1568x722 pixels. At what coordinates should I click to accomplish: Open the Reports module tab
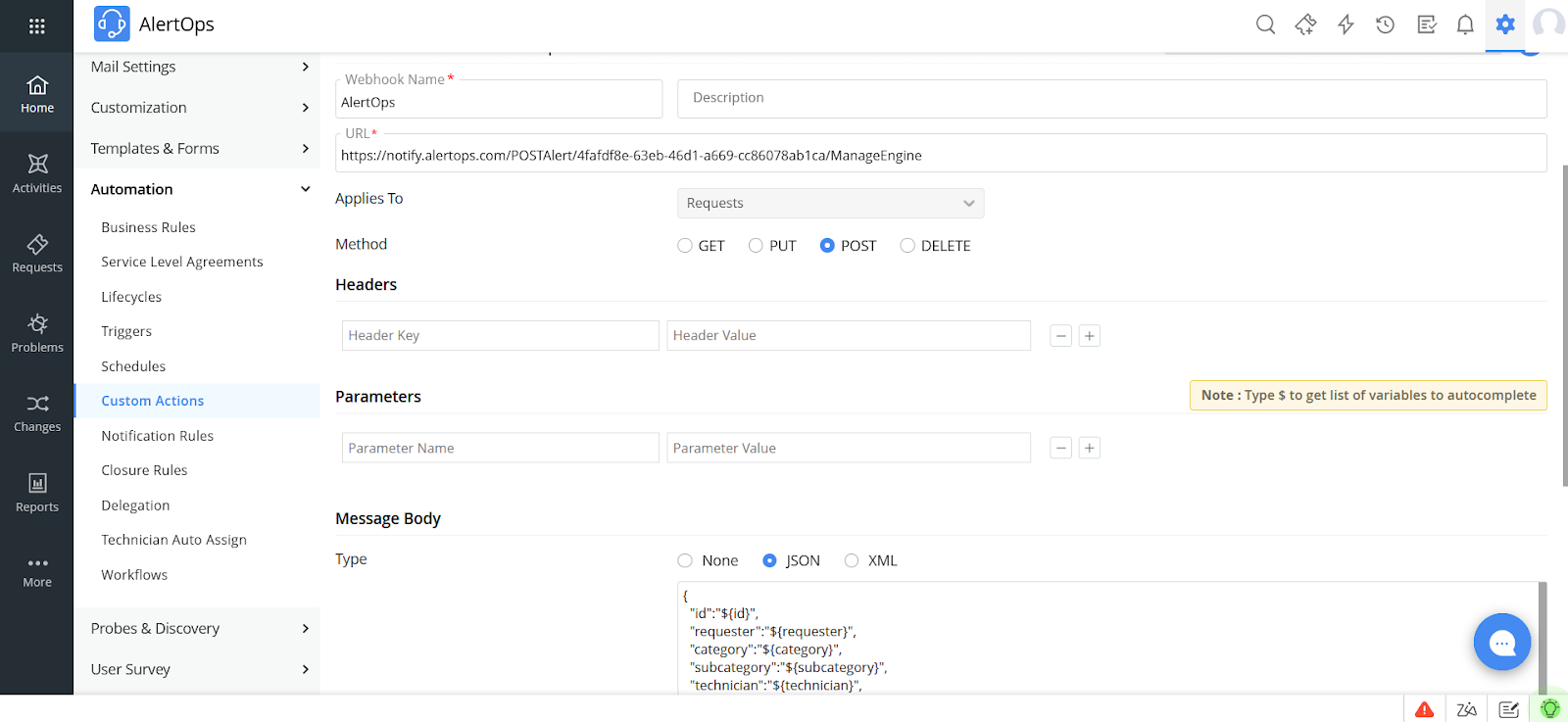click(x=37, y=493)
